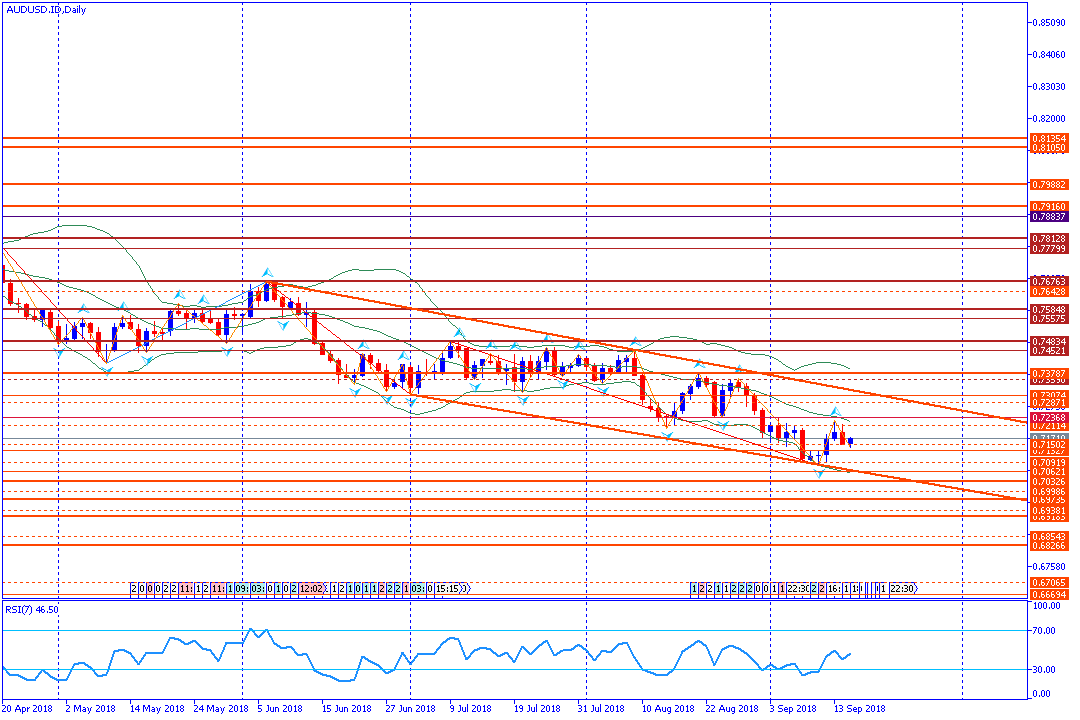Select the 0.67065 price level label
This screenshot has height=720, width=1080.
coord(1048,583)
